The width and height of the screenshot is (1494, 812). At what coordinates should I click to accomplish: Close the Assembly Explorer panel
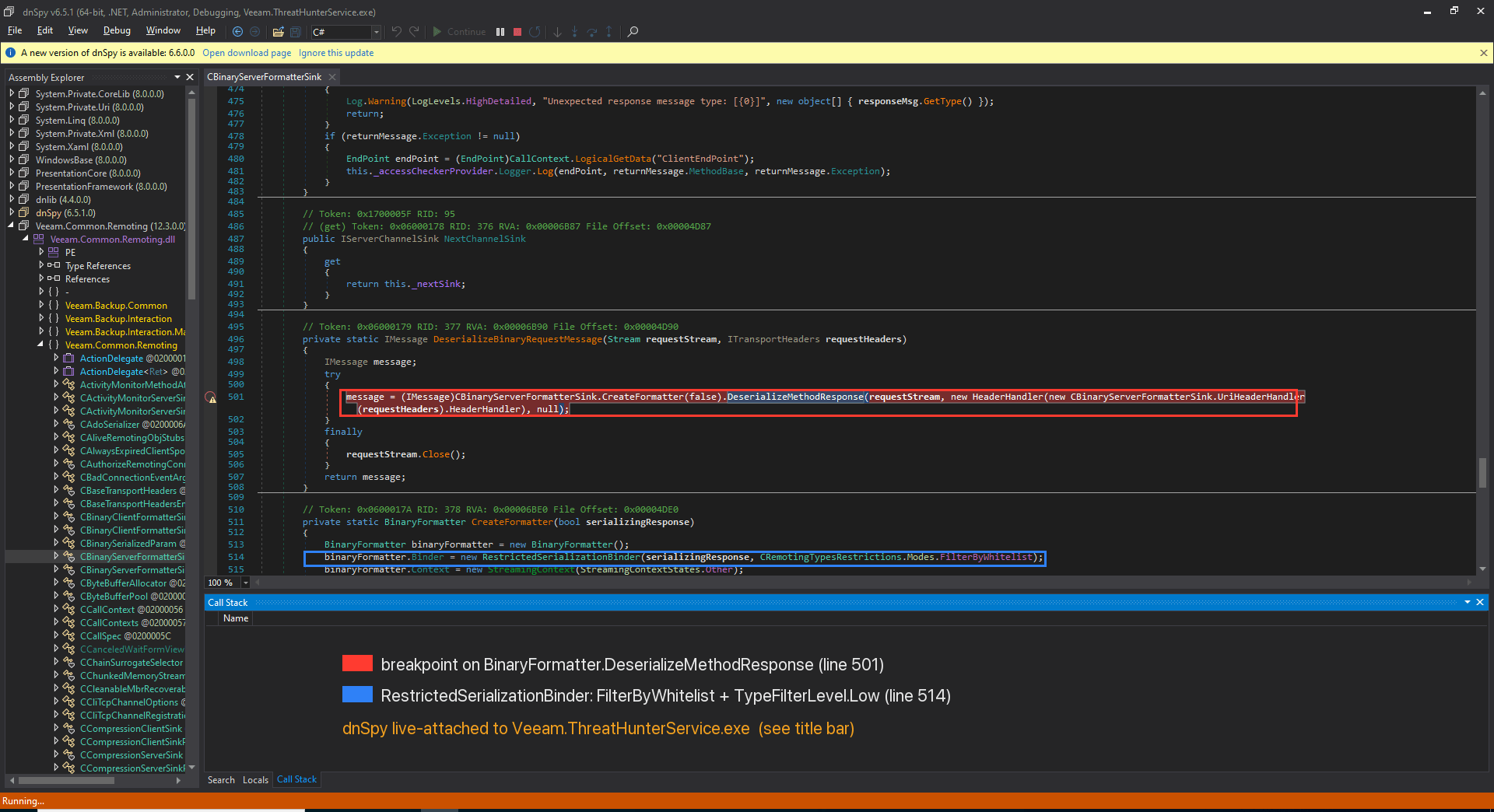tap(190, 77)
